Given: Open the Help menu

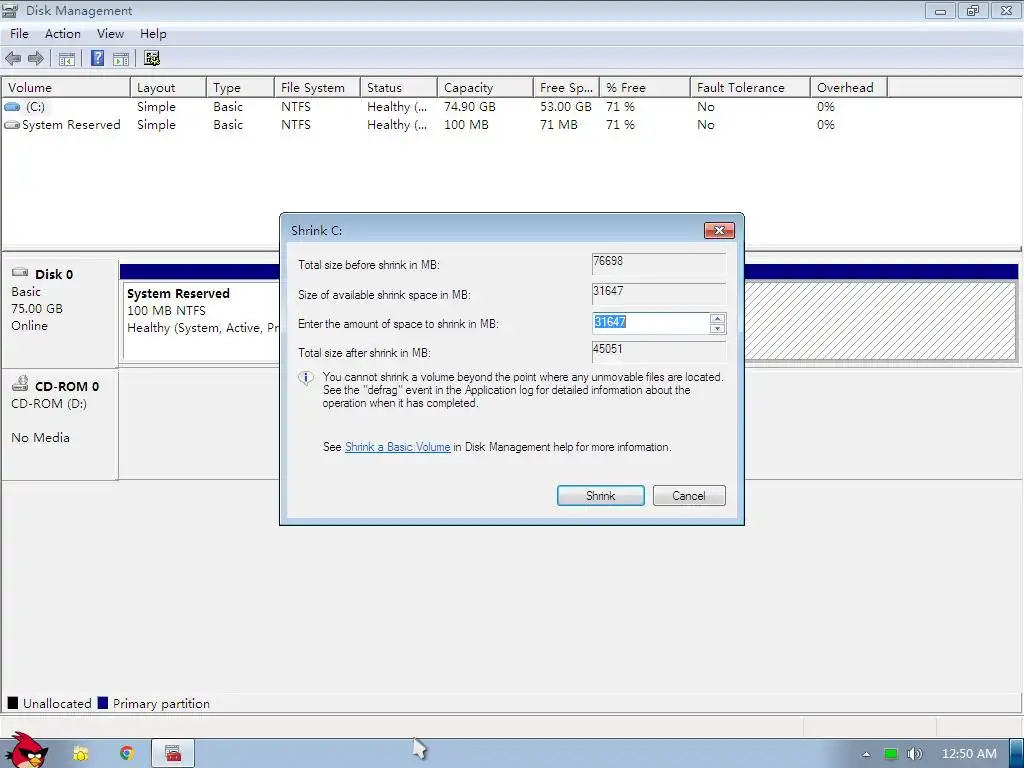Looking at the screenshot, I should click(153, 34).
